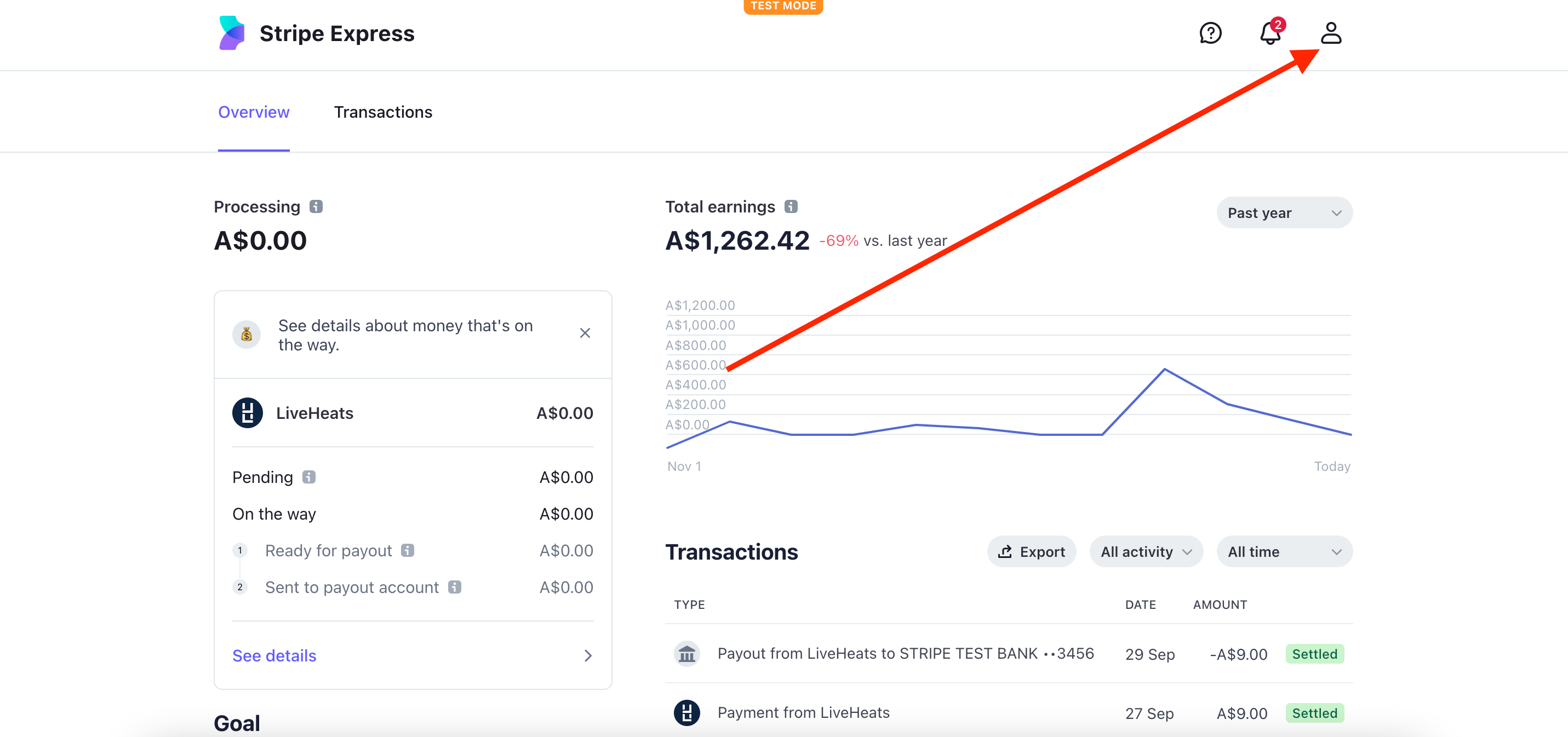Open the See details link
The height and width of the screenshot is (737, 1568).
(274, 655)
